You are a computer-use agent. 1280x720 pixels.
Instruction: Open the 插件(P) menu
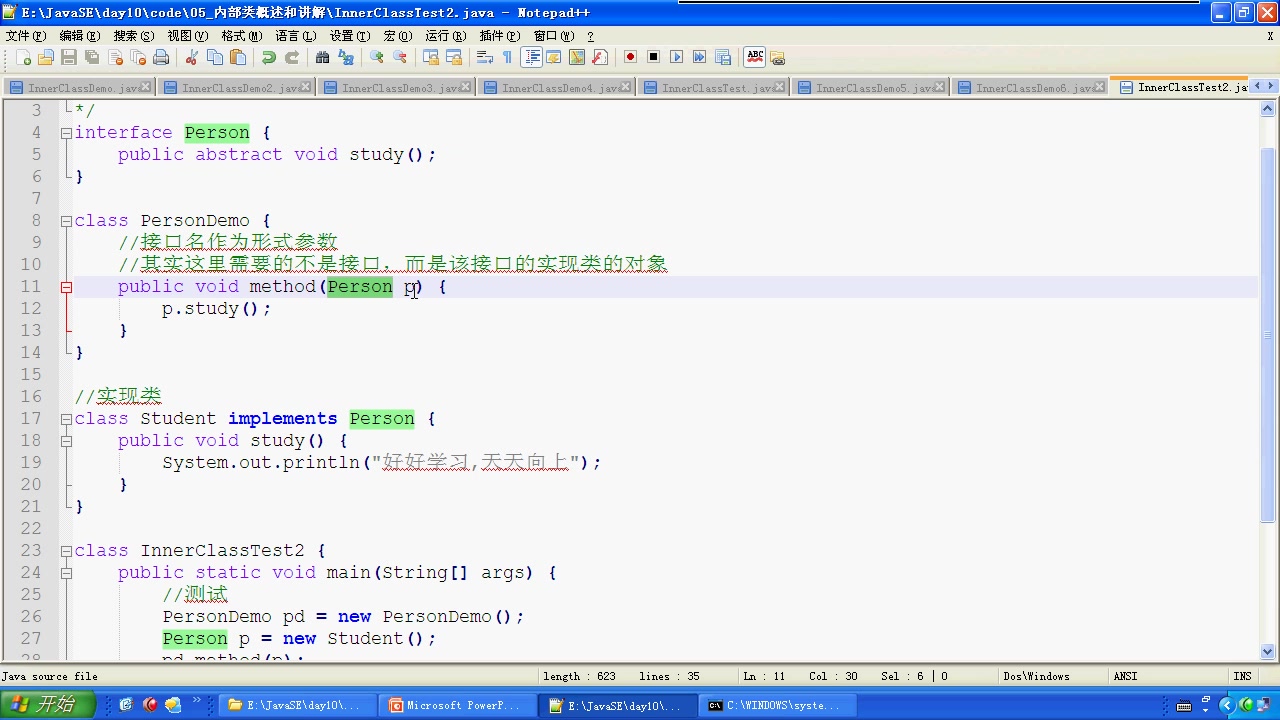pos(500,35)
